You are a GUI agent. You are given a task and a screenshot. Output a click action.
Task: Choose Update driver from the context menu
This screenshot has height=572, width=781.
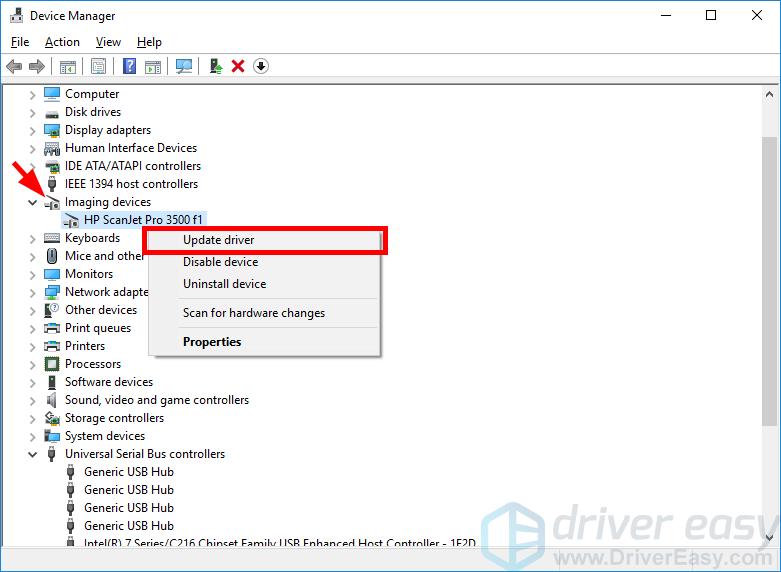[x=218, y=240]
